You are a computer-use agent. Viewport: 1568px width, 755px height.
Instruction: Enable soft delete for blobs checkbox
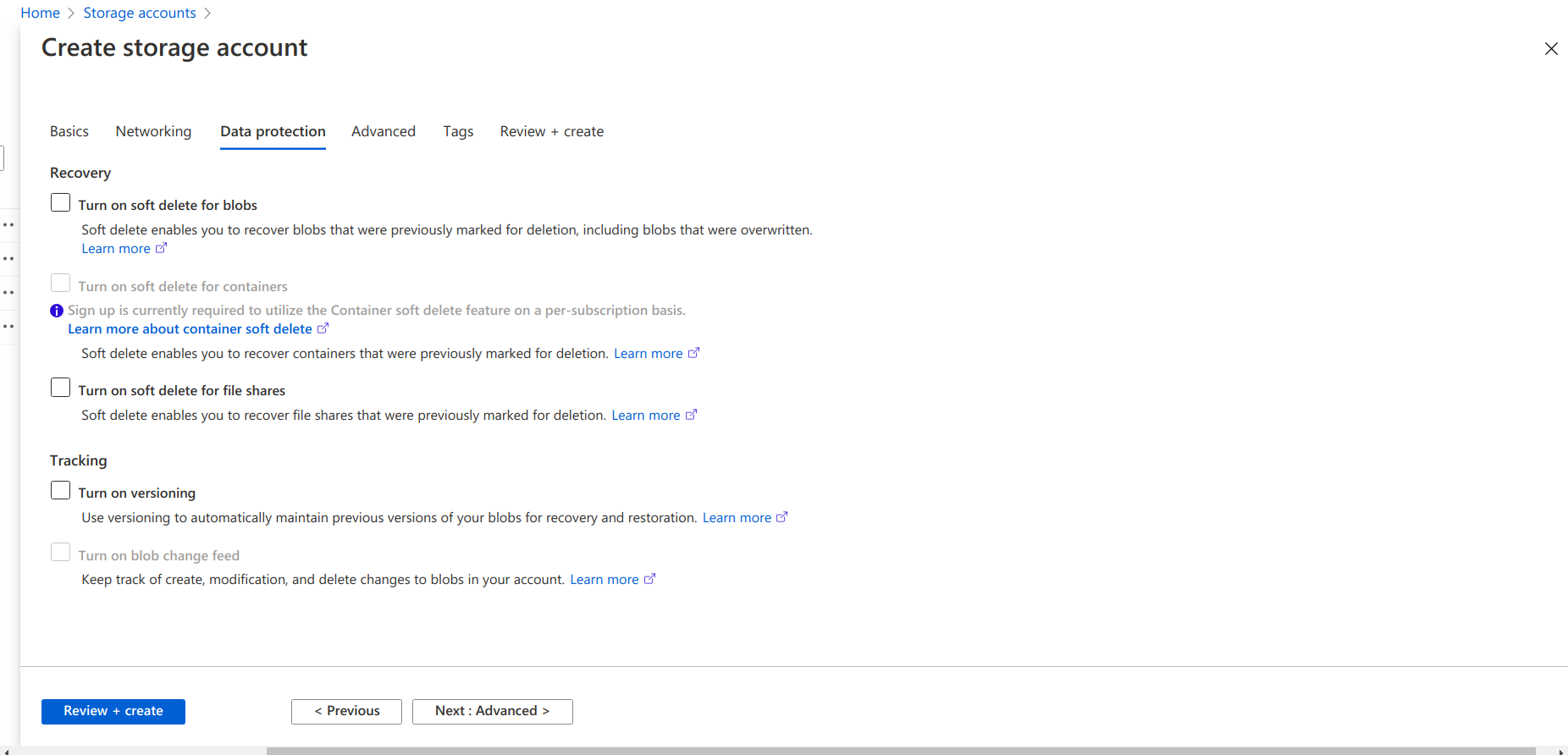click(60, 203)
